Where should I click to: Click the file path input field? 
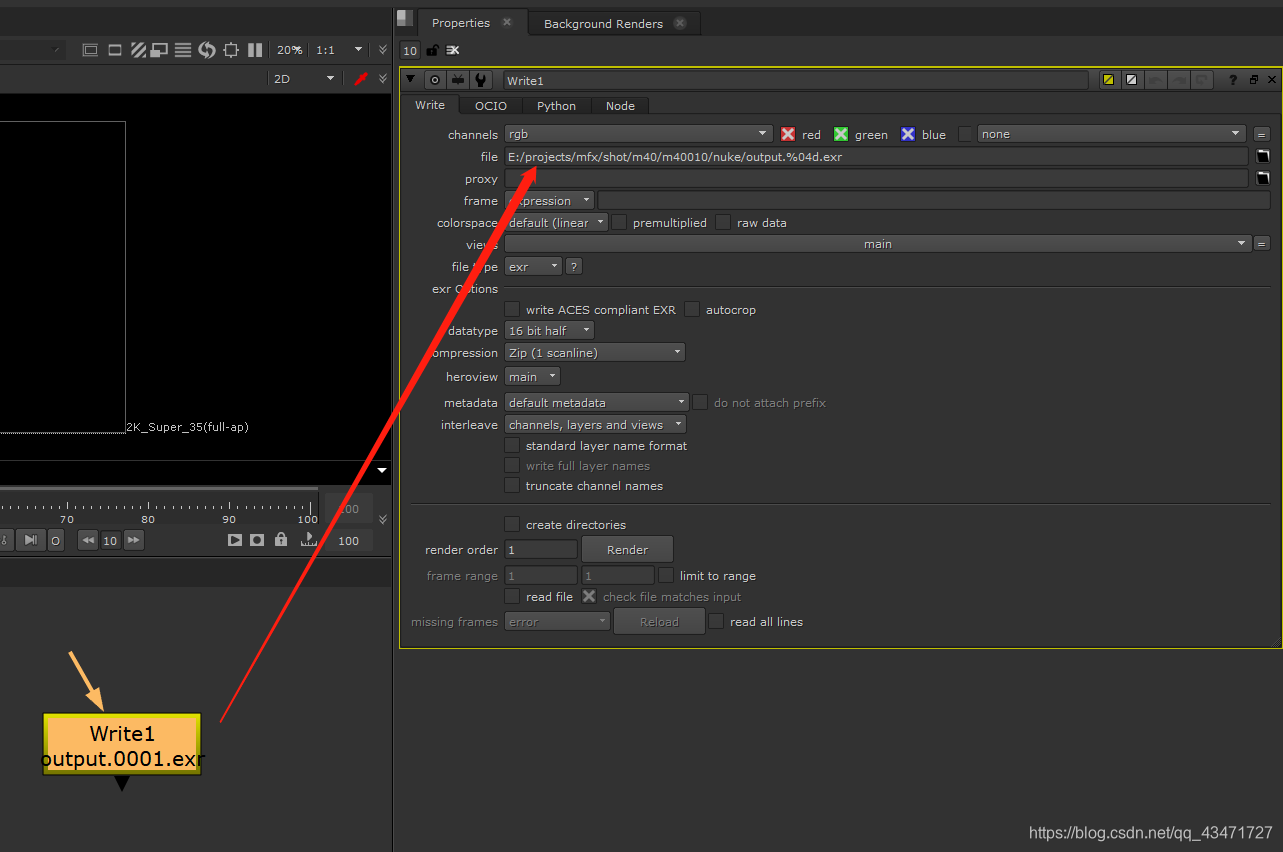876,157
